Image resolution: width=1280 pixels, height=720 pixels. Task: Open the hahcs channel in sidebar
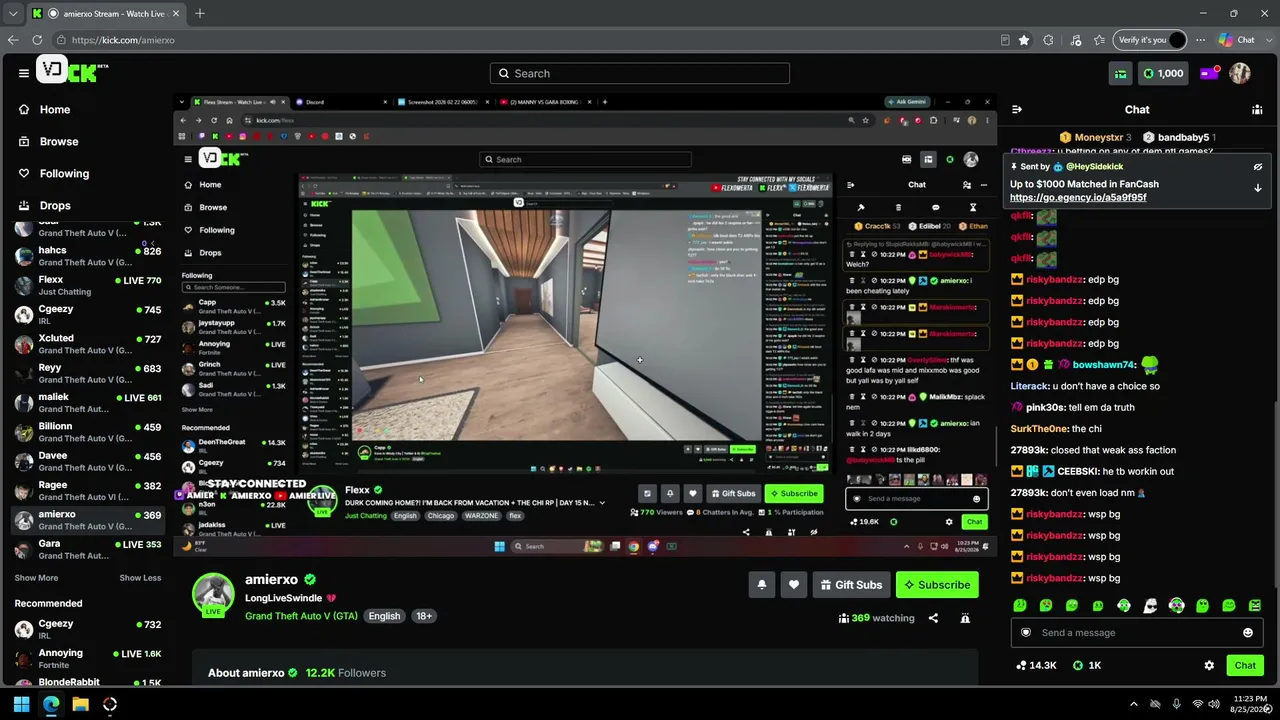click(88, 256)
